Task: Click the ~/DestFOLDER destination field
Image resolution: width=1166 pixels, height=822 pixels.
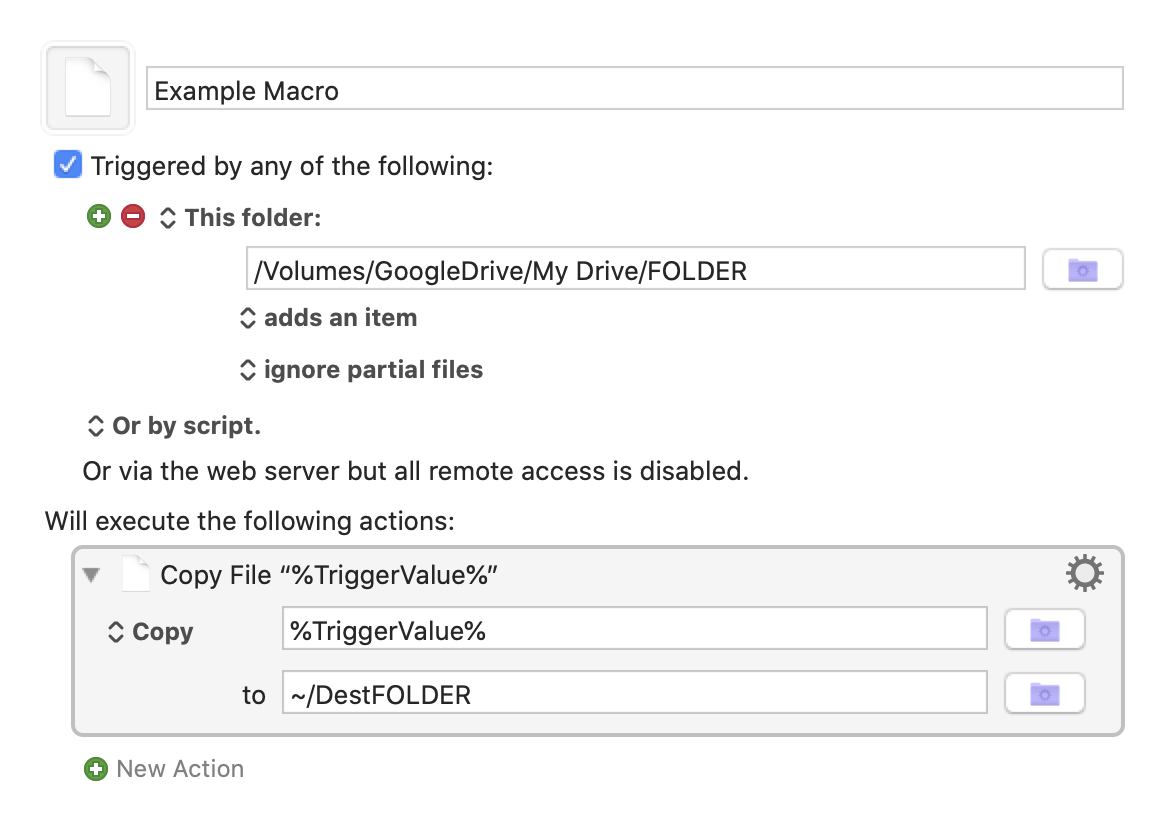Action: coord(634,694)
